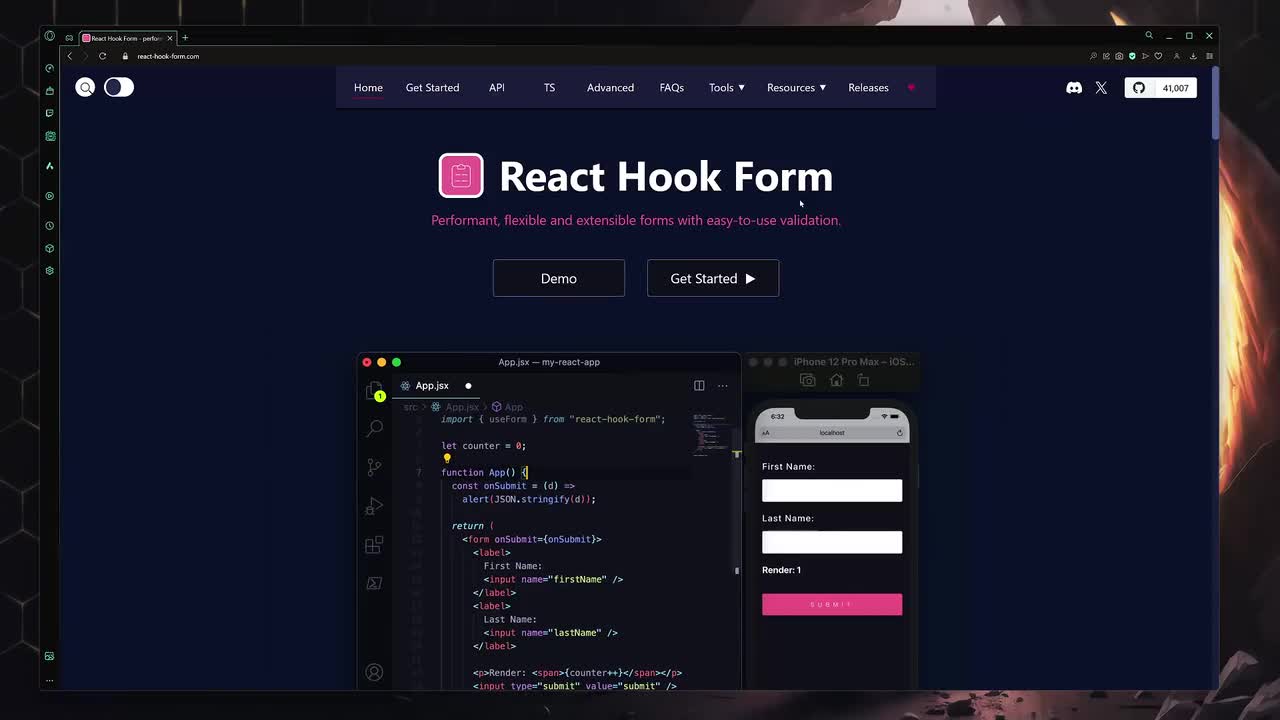Open the TS navigation item
This screenshot has width=1280, height=720.
coord(549,88)
